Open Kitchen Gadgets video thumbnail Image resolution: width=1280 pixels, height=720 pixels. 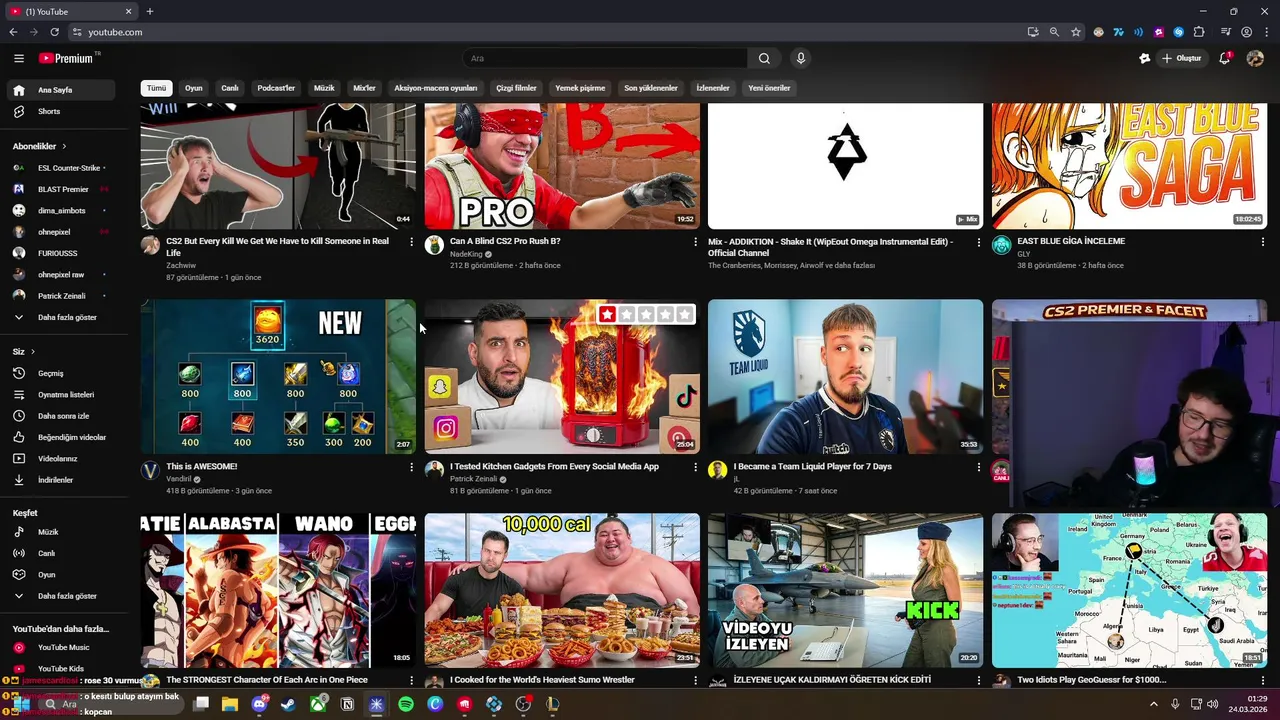(562, 377)
